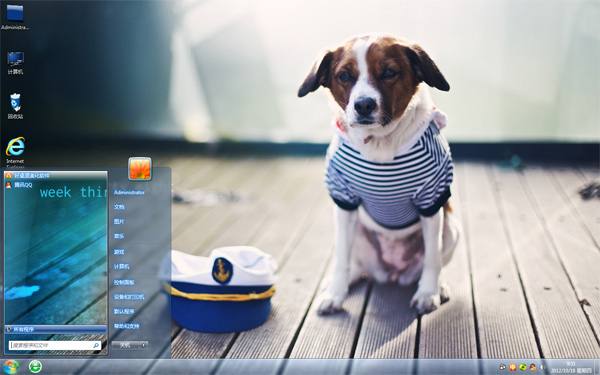Click the show desktop button
600x375 pixels.
point(596,367)
